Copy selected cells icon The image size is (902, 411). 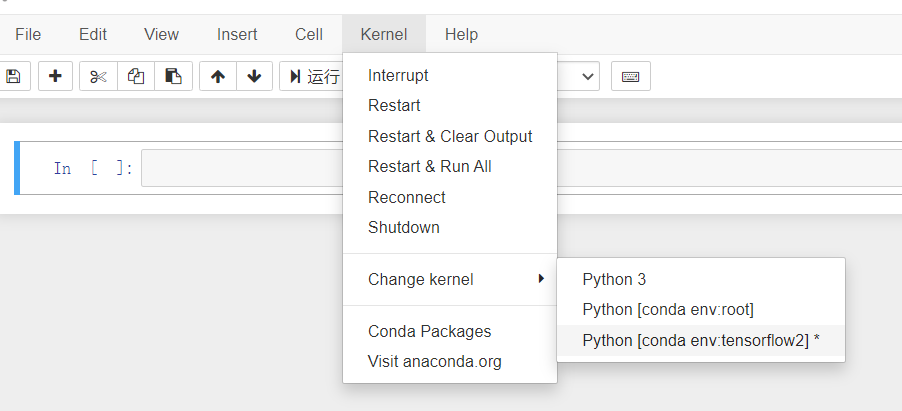[x=136, y=76]
